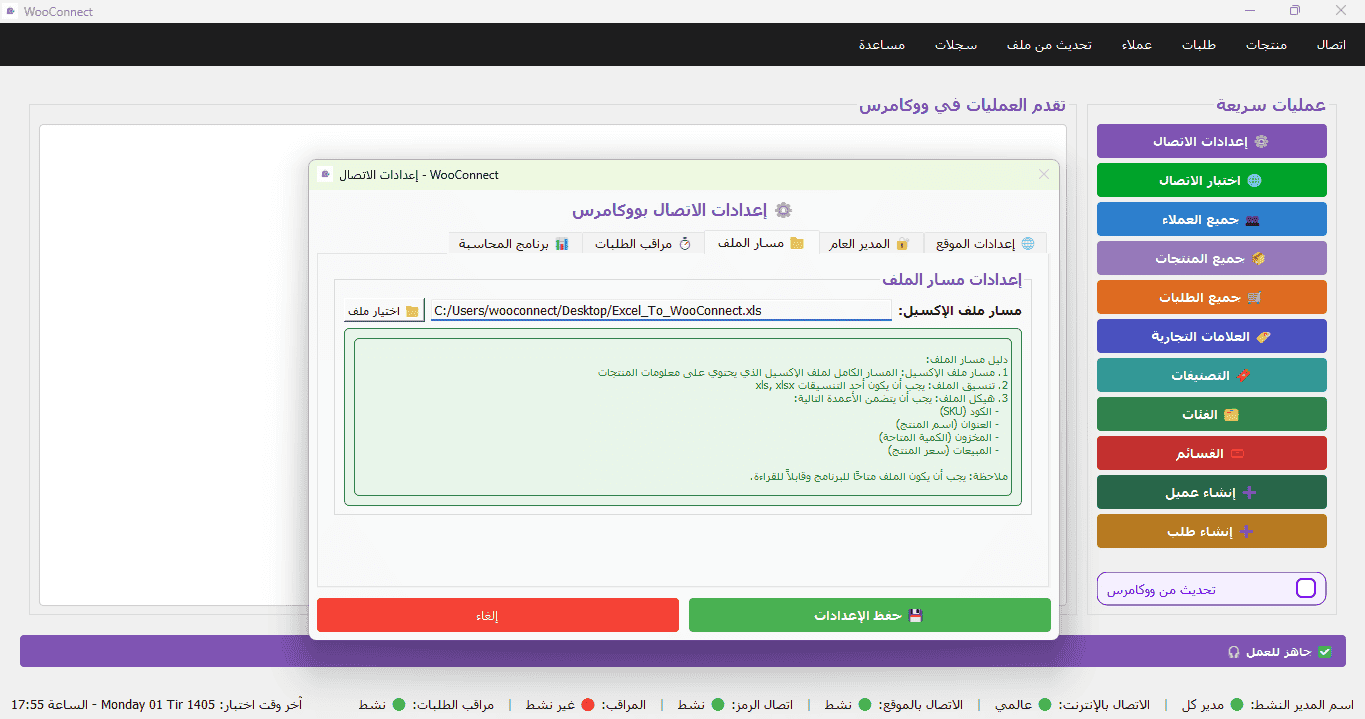Click the 'مسار ملف الإكسيل:' field label
This screenshot has width=1365, height=719.
point(960,311)
